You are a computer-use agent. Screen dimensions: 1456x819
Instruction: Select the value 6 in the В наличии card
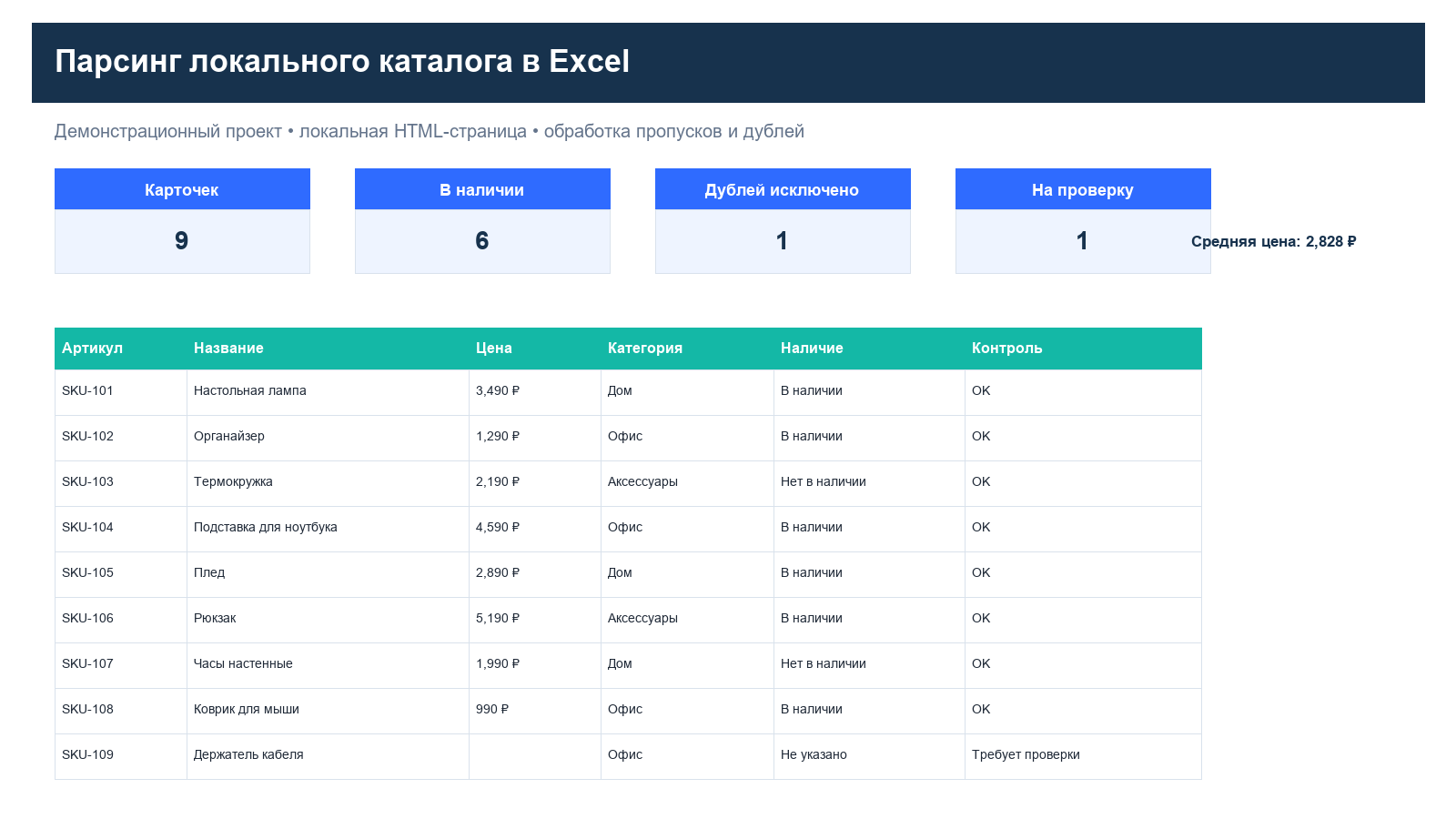(x=482, y=241)
